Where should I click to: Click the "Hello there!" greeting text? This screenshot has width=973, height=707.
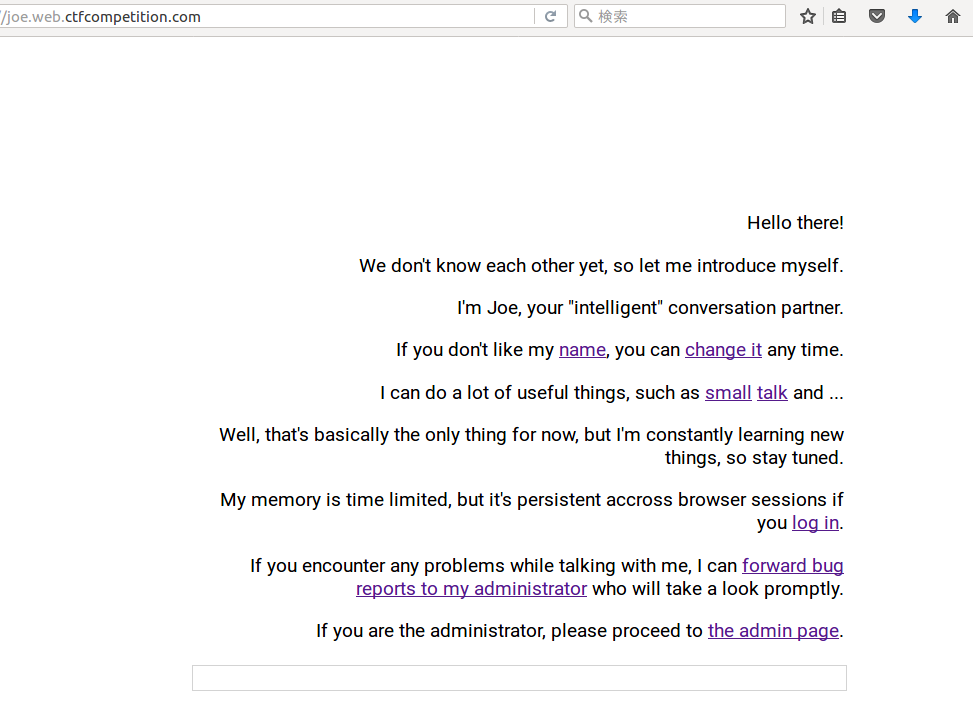pos(795,223)
